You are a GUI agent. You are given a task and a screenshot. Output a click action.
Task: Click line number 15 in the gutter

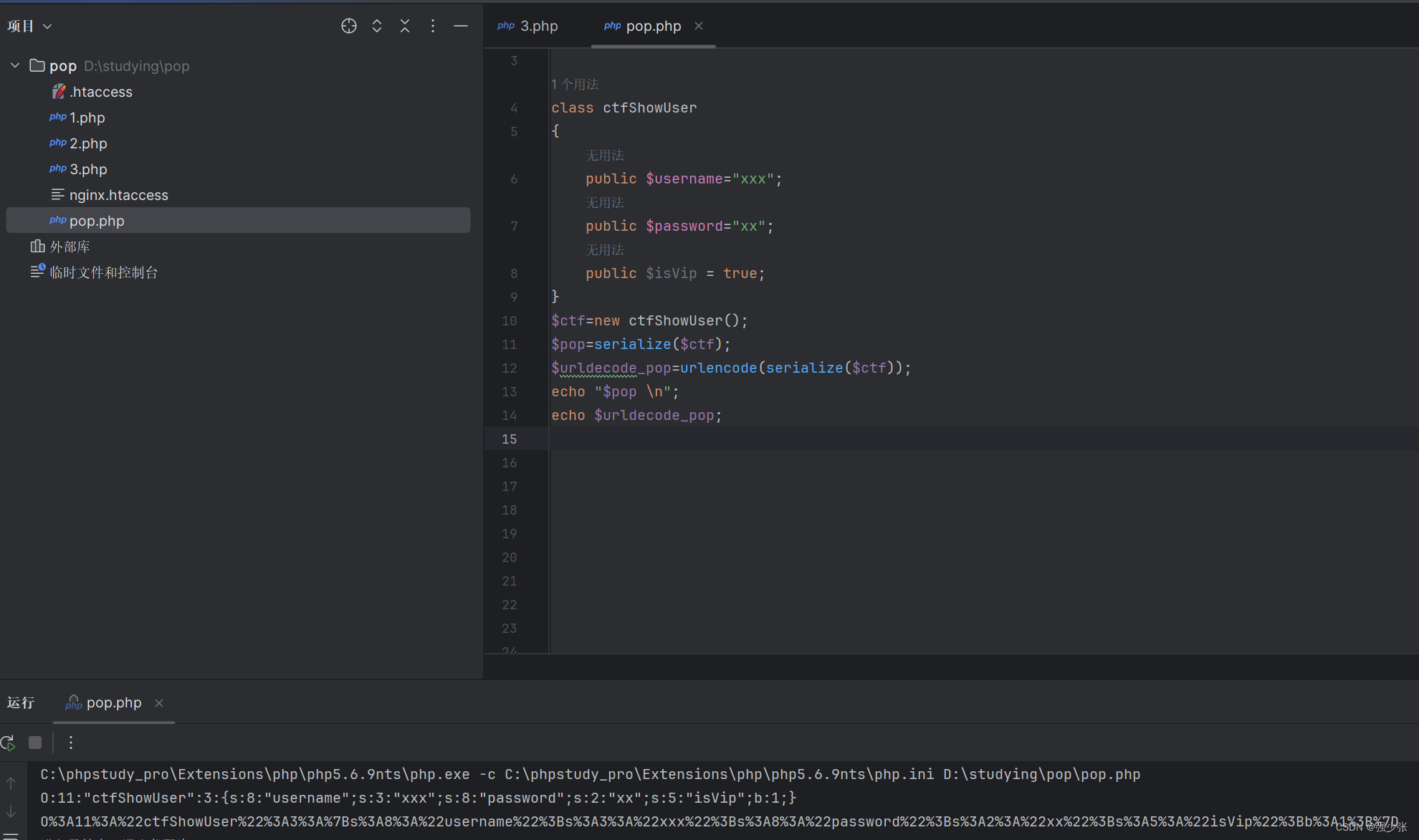tap(509, 439)
